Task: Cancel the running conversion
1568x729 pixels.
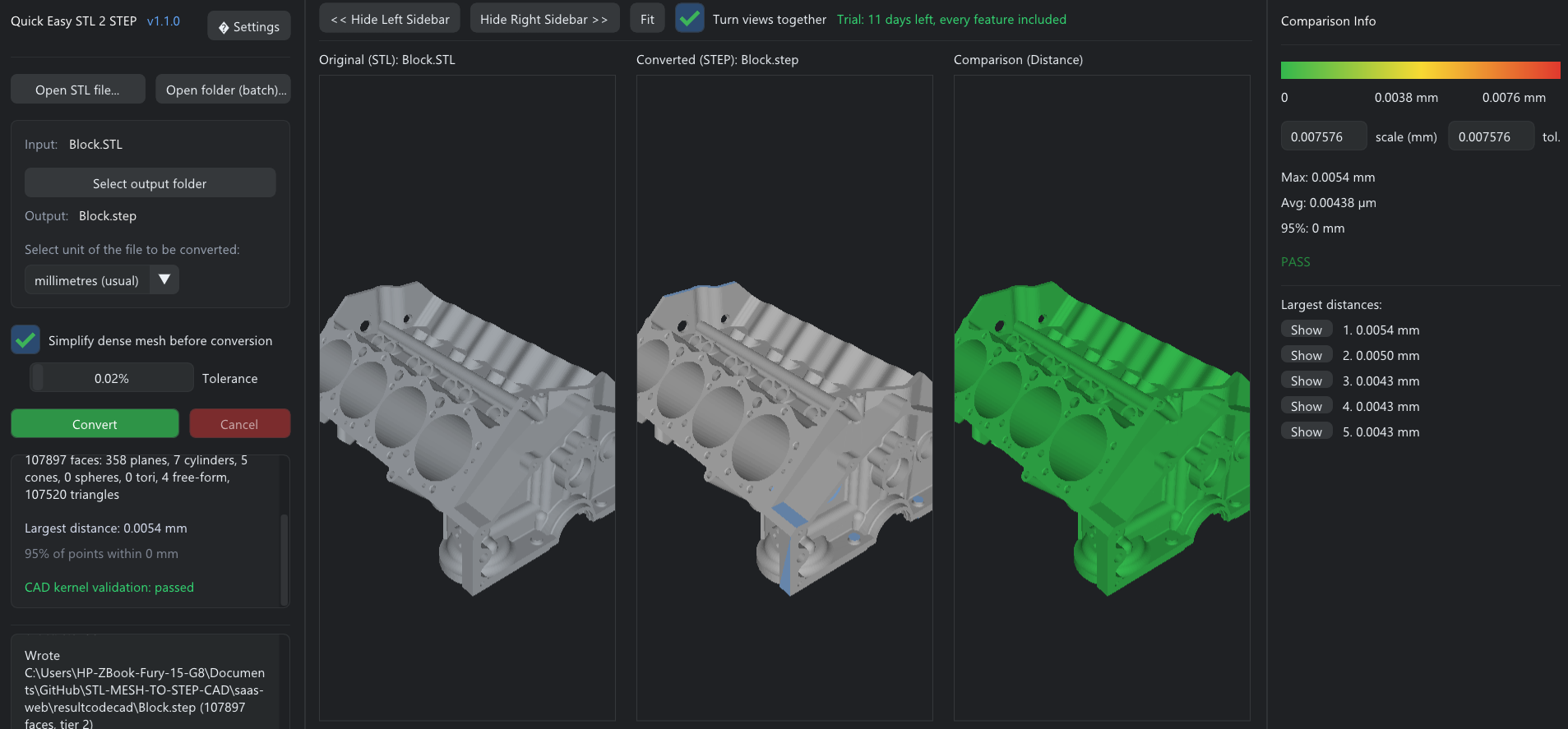Action: [x=239, y=424]
